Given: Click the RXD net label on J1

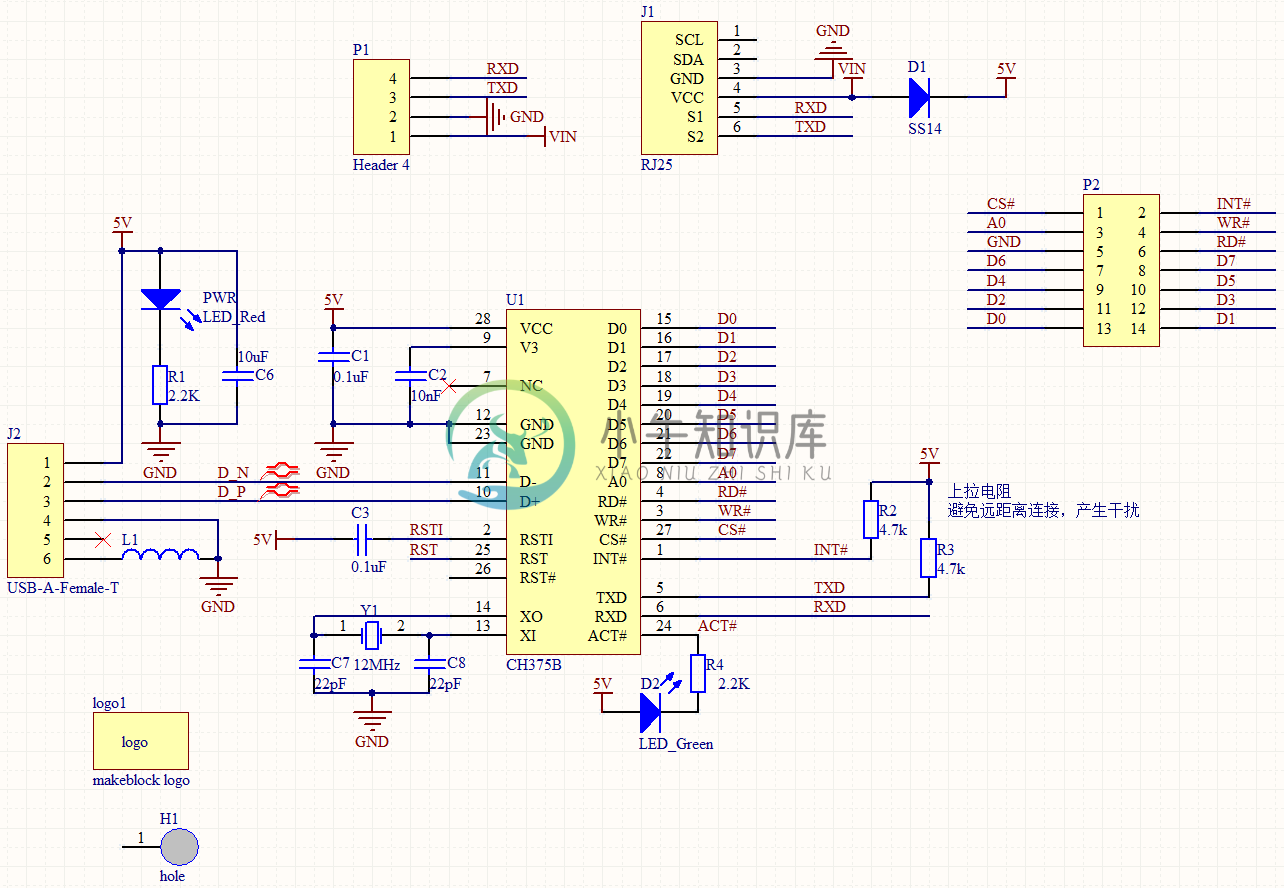Looking at the screenshot, I should [x=810, y=107].
